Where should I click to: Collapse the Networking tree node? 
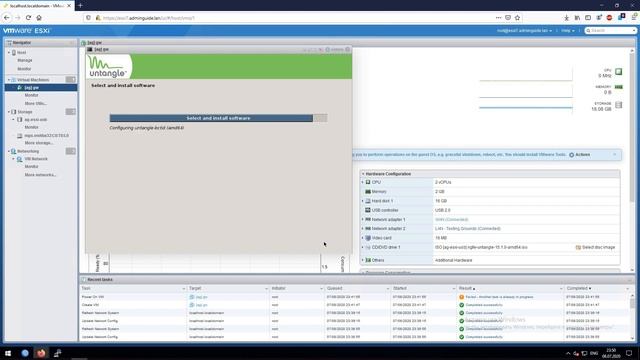[9, 151]
